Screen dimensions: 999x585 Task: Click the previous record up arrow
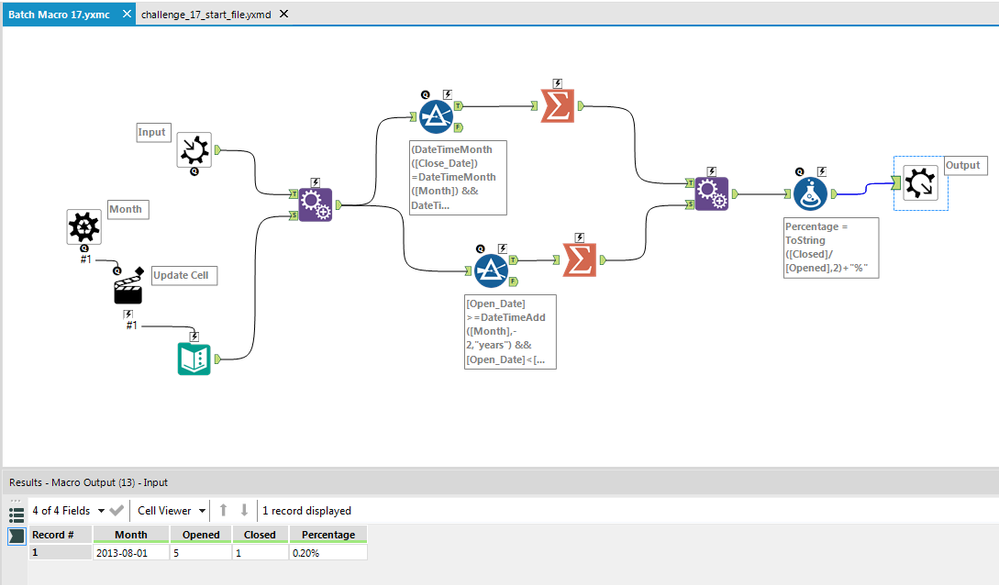point(223,510)
